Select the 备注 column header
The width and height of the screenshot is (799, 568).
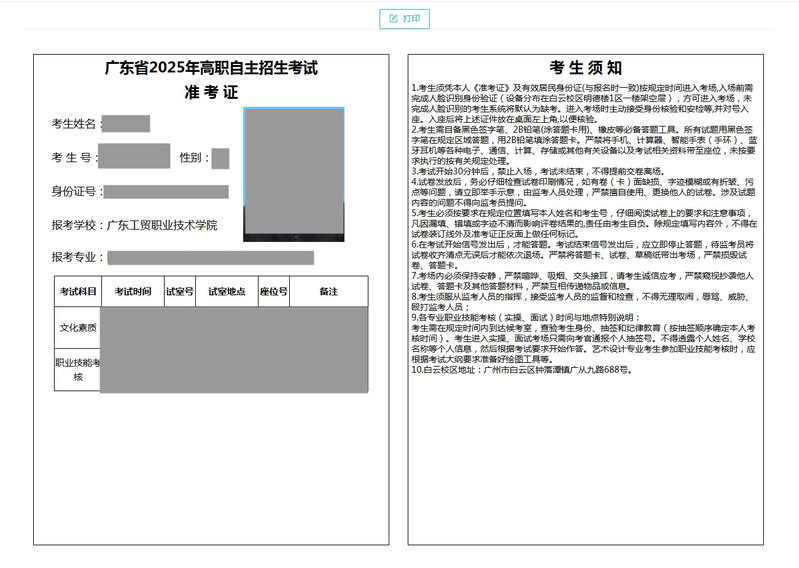coord(328,292)
